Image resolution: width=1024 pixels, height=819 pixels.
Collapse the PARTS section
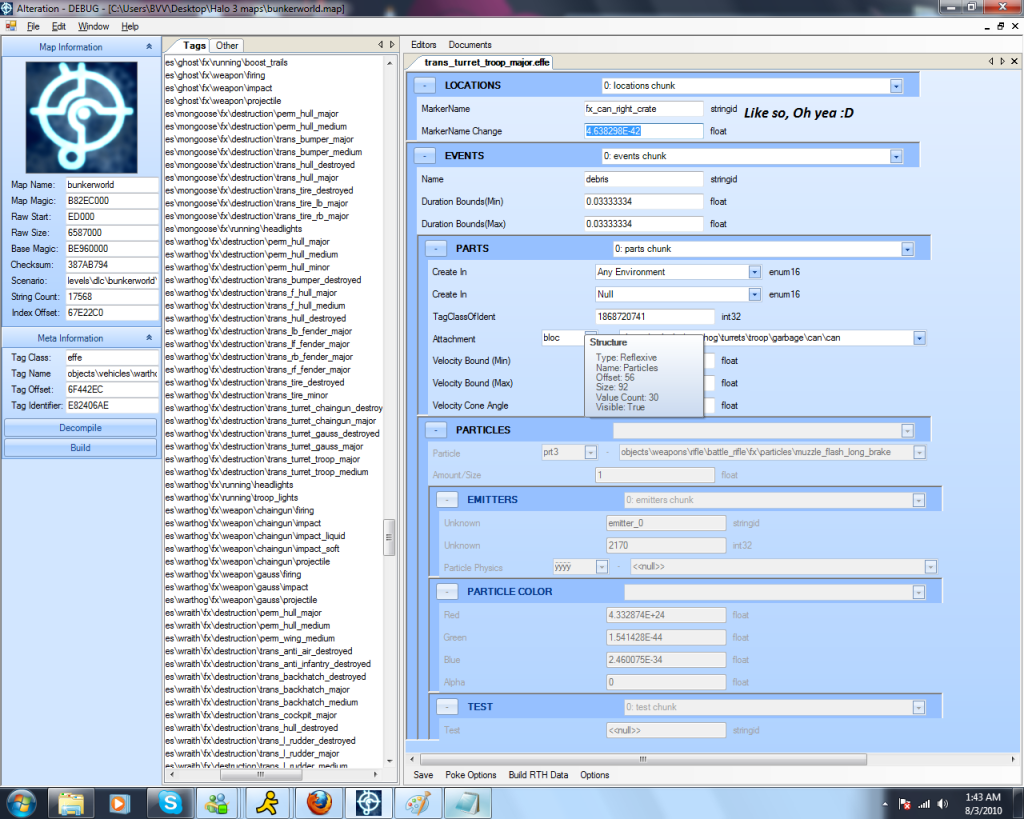pyautogui.click(x=436, y=249)
